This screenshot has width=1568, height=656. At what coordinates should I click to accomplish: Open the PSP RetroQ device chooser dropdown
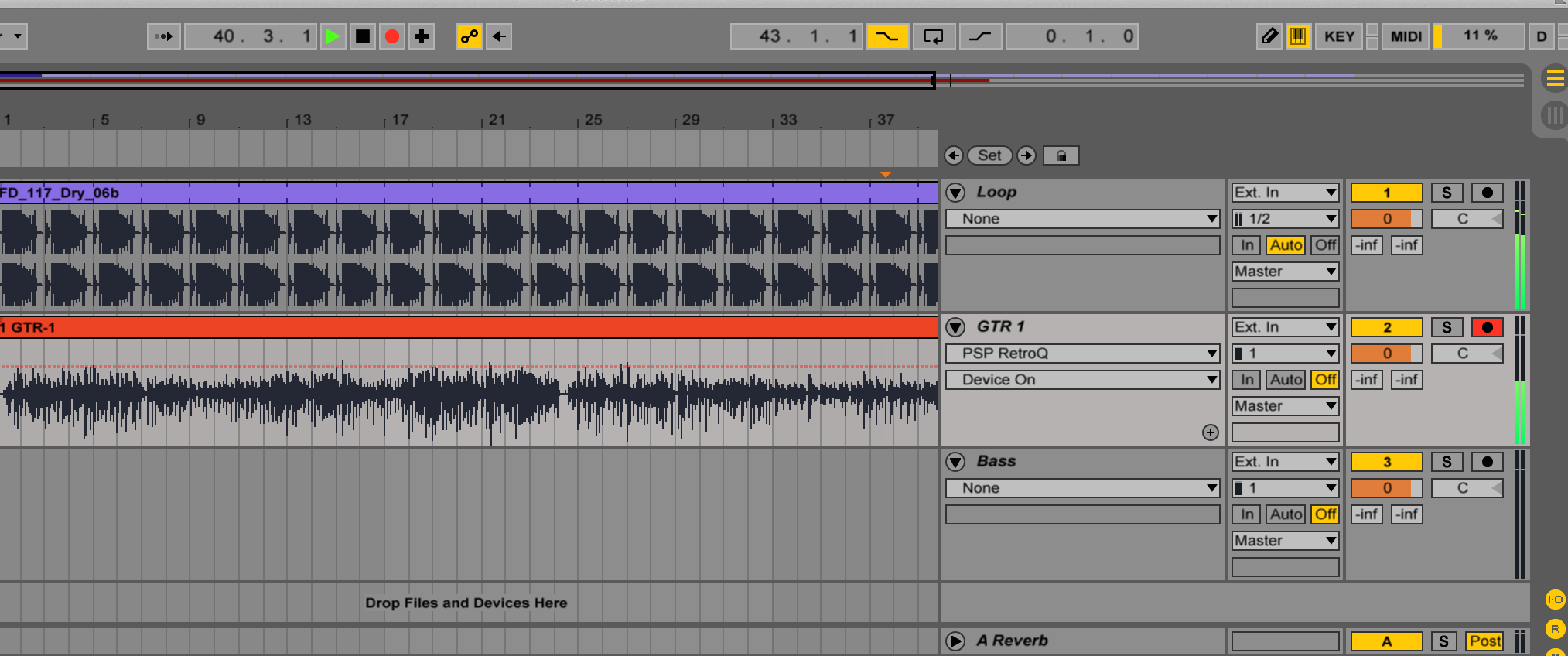pyautogui.click(x=1081, y=354)
